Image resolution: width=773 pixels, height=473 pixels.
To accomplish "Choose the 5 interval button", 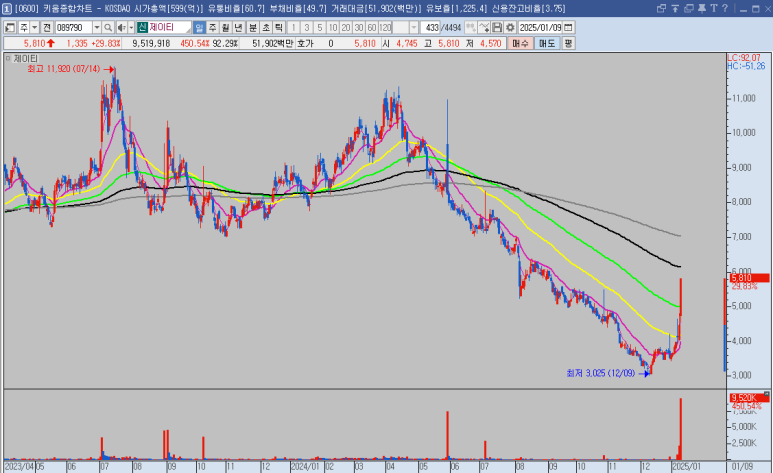I will click(x=320, y=28).
